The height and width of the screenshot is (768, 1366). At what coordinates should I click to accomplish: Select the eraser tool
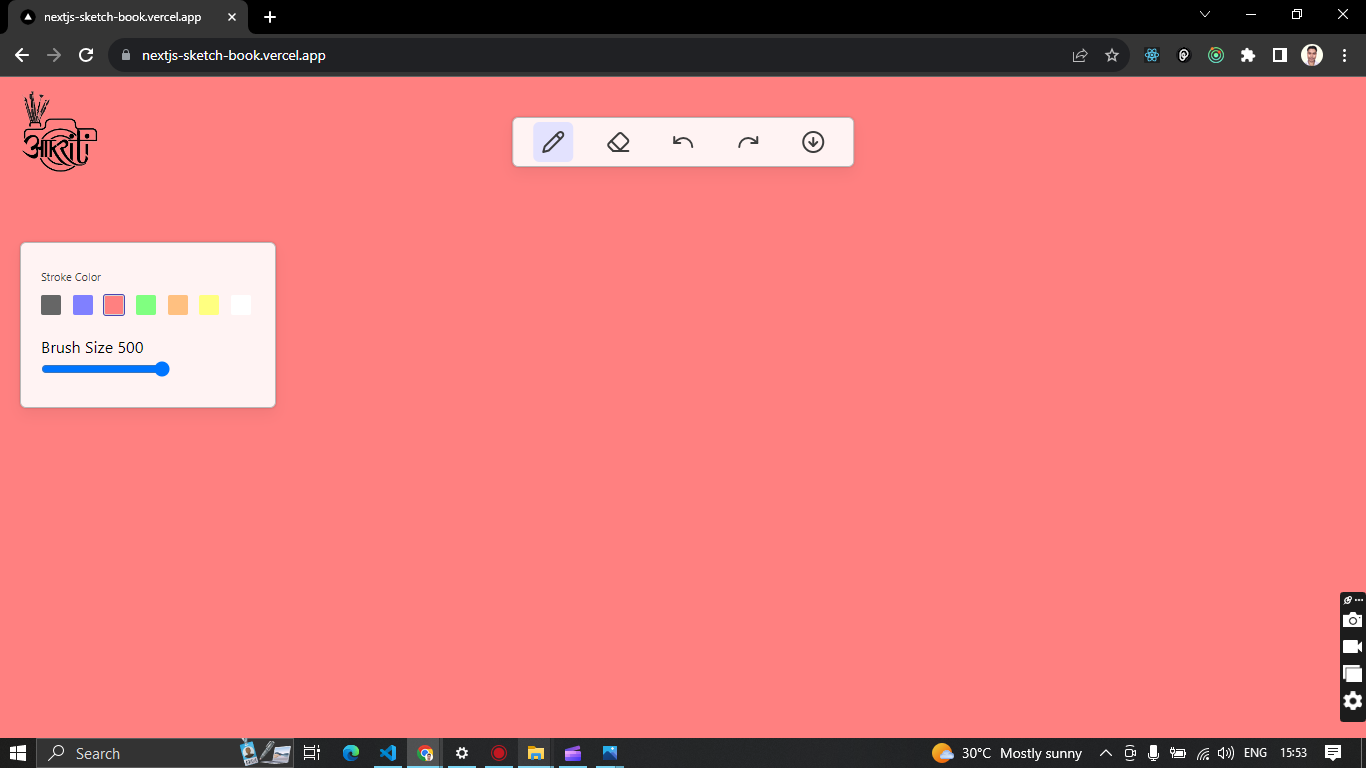(x=618, y=142)
